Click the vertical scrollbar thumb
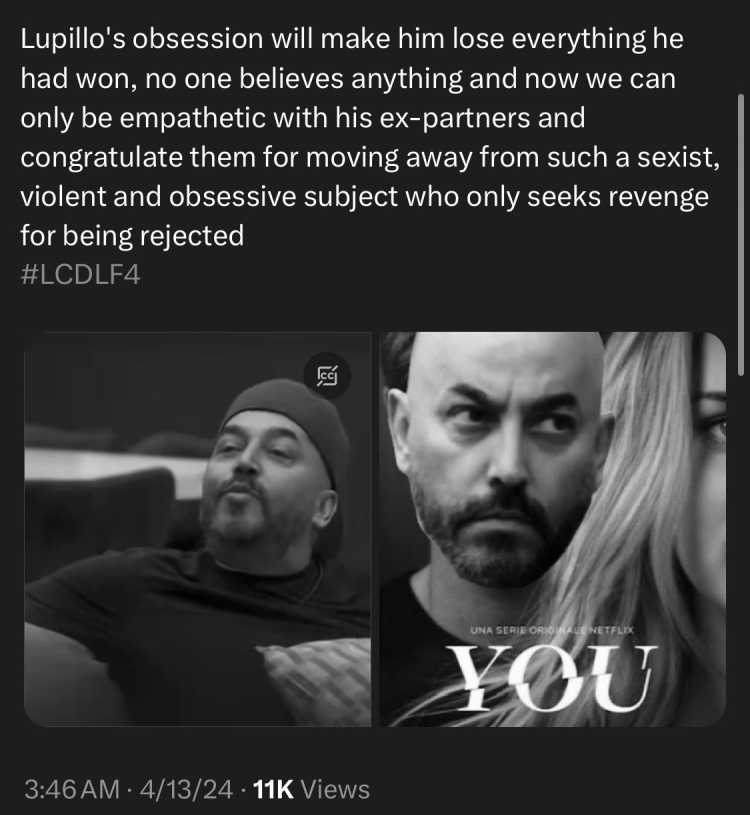The height and width of the screenshot is (815, 750). 741,234
